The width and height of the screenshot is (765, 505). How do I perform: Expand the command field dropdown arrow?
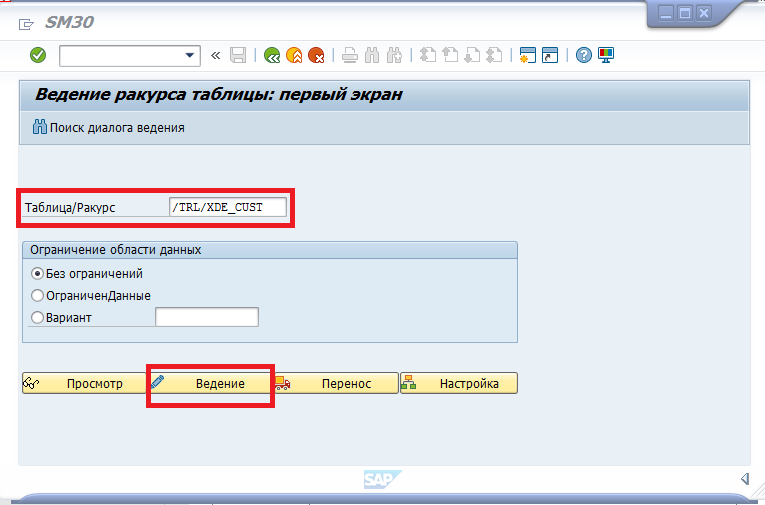point(190,55)
